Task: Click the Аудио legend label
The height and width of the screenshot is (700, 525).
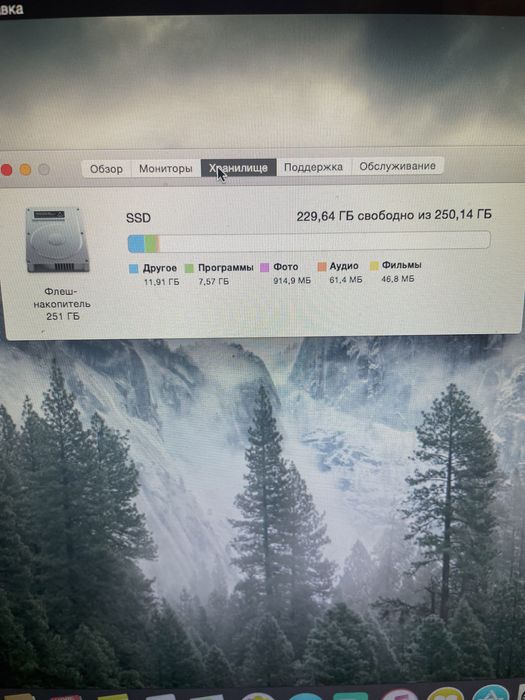Action: [x=344, y=266]
